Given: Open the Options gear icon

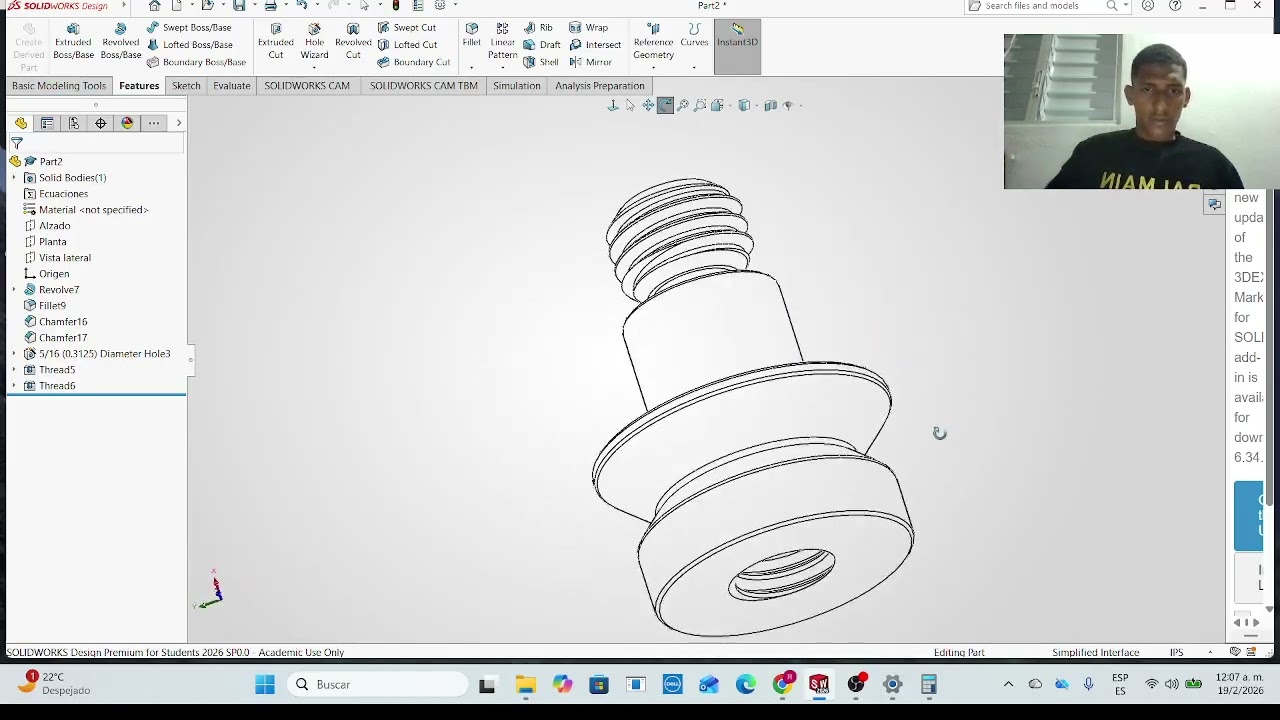Looking at the screenshot, I should pos(440,6).
